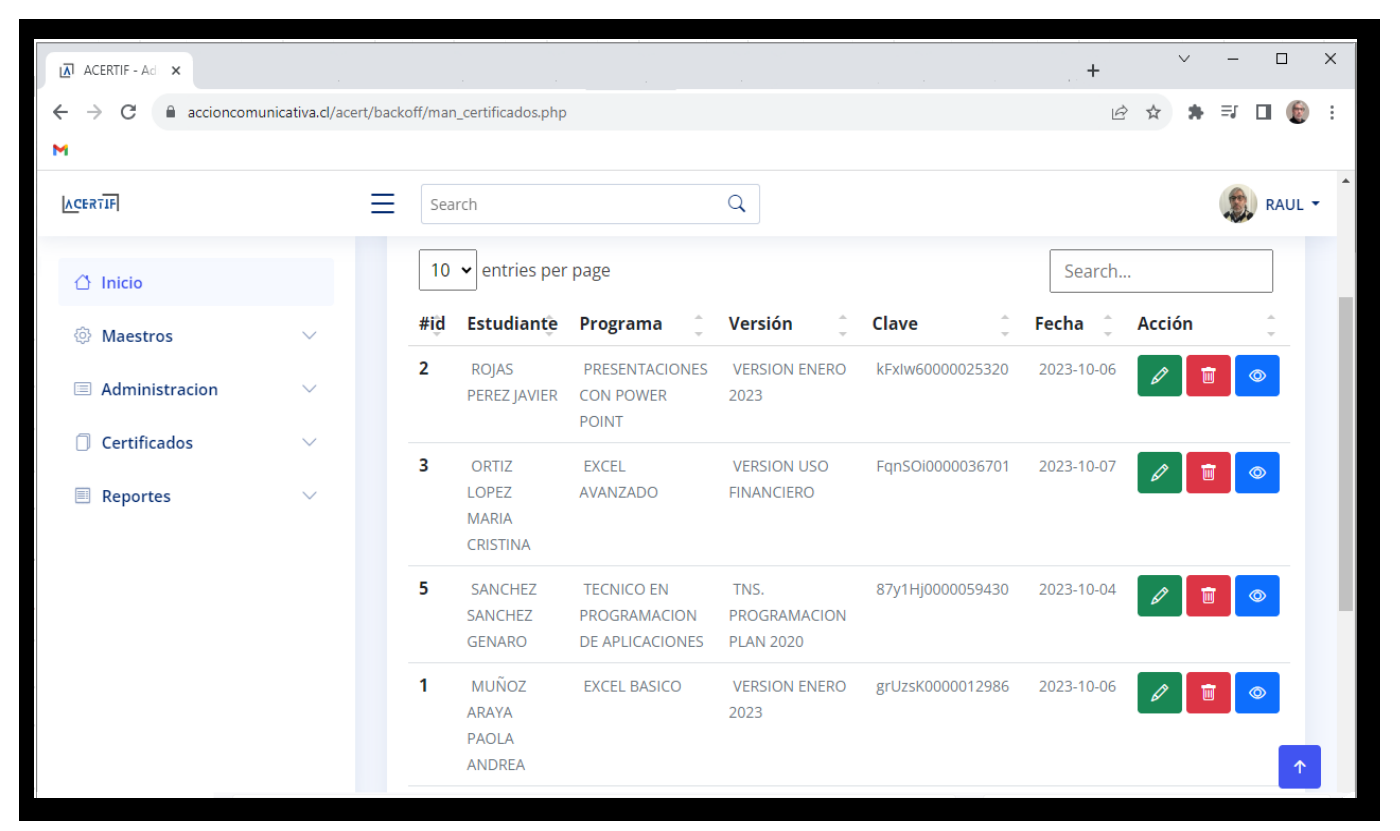
Task: View details for SANCHEZ SANCHEZ GENARO
Action: [x=1257, y=595]
